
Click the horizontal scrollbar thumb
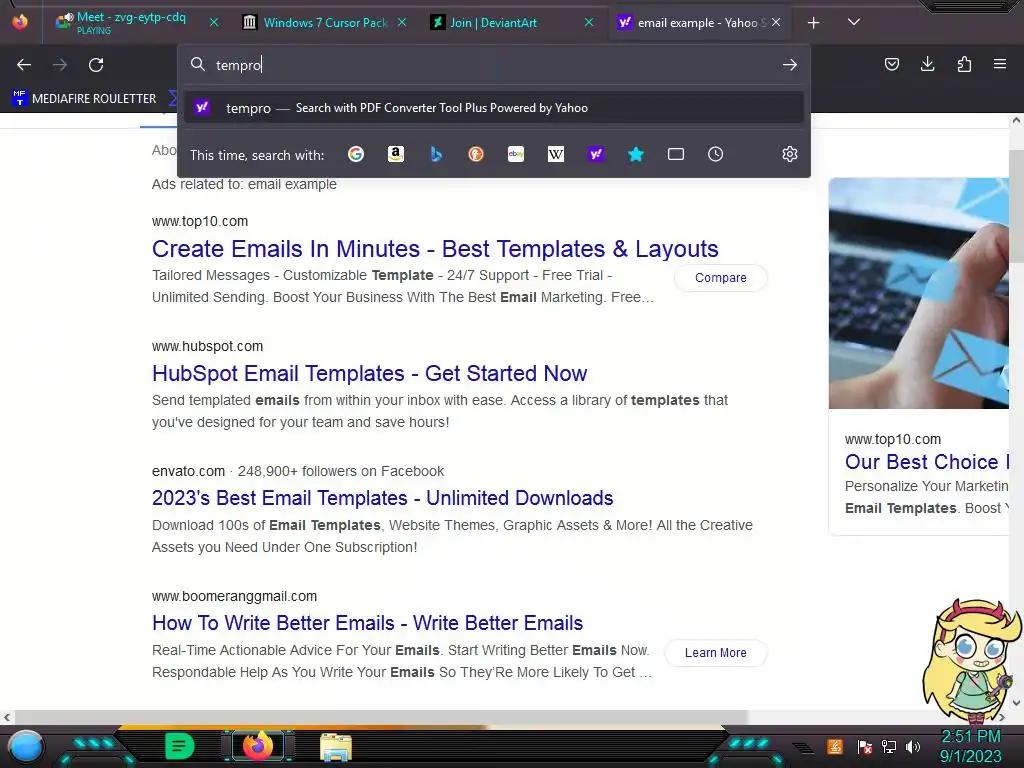(381, 718)
